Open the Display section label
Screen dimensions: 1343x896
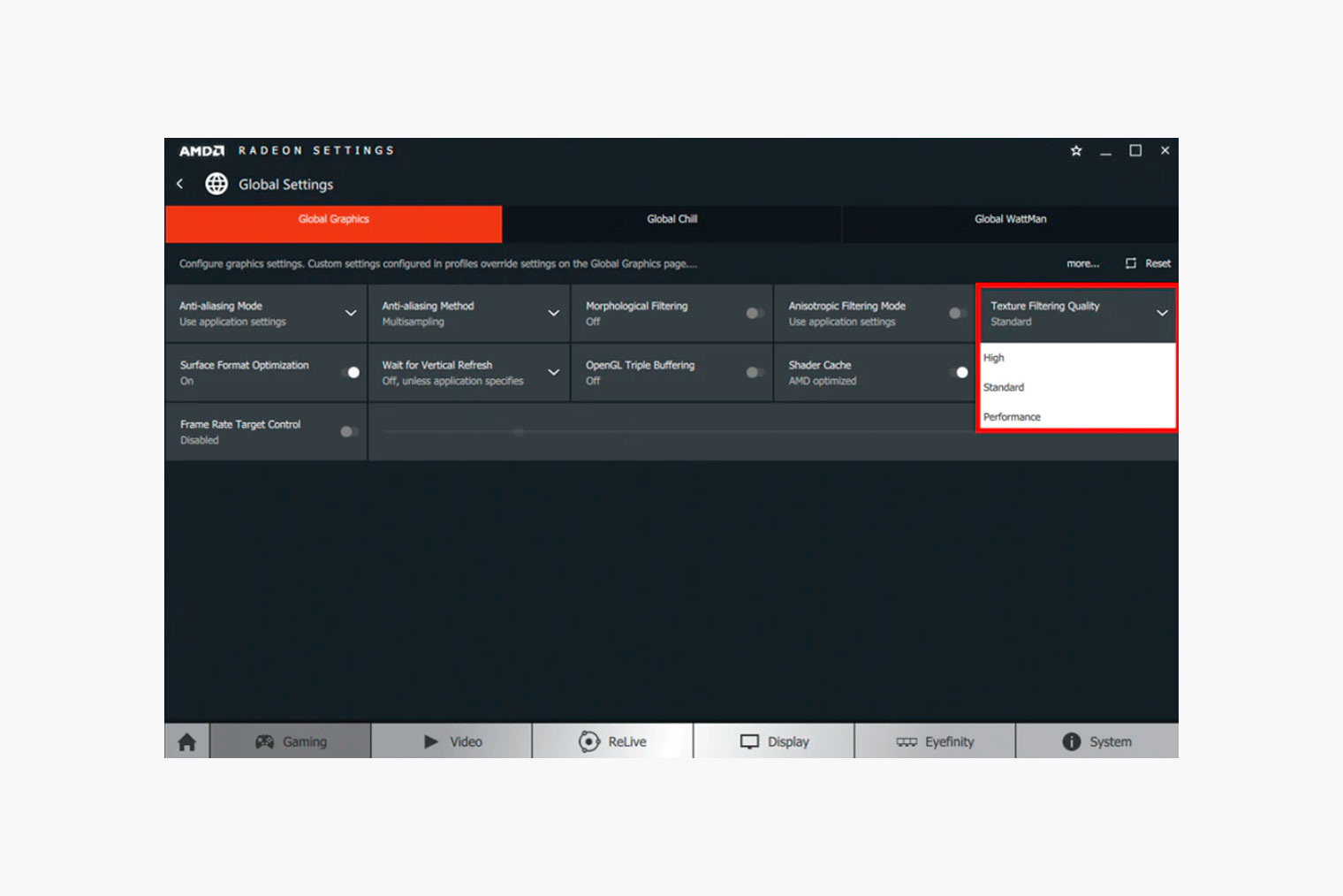788,742
